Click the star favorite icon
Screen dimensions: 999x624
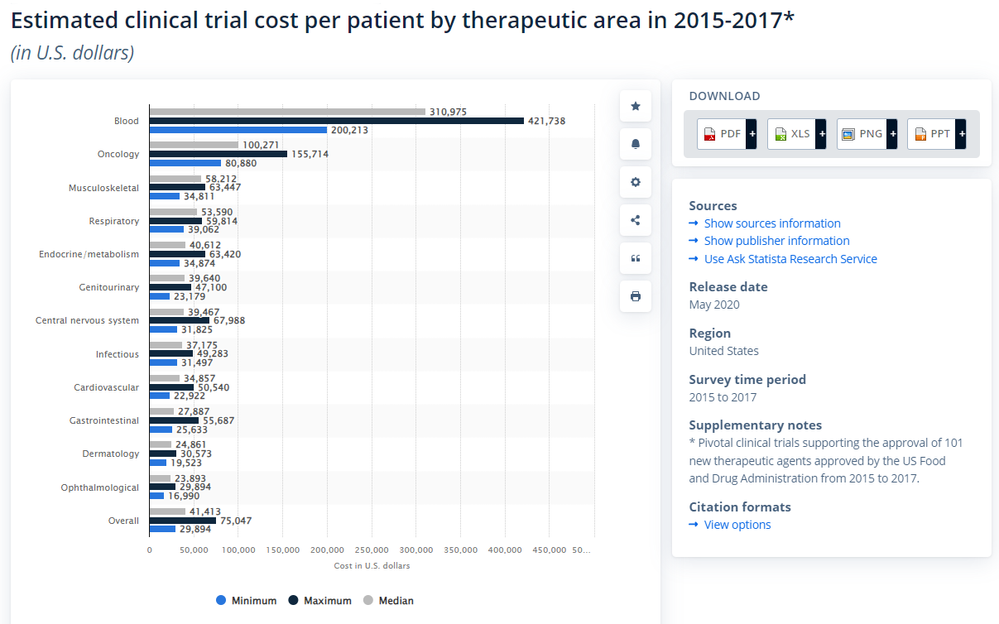pyautogui.click(x=635, y=106)
